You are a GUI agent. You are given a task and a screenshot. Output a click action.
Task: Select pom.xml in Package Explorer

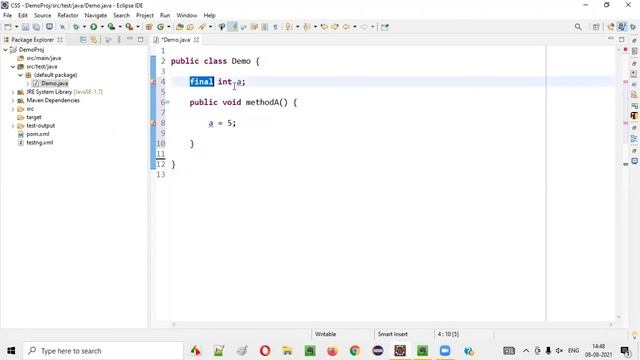pos(38,134)
